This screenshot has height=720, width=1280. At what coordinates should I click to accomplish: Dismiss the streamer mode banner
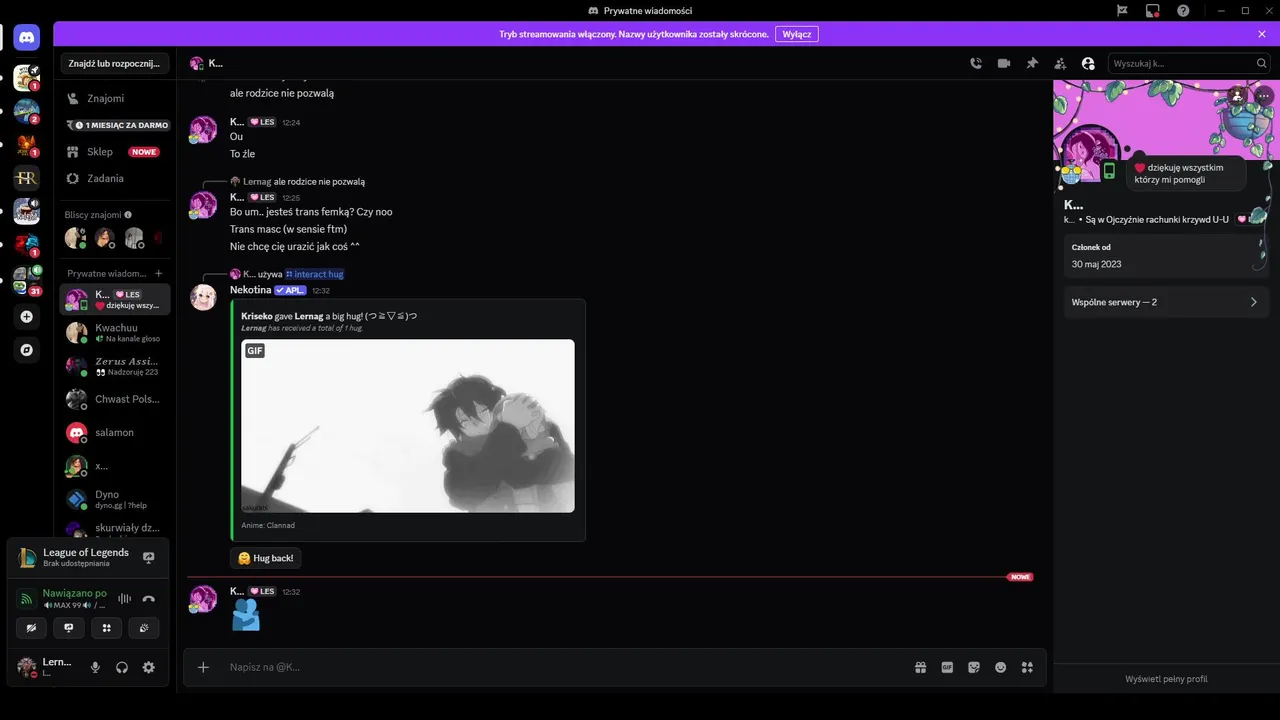pos(1262,34)
